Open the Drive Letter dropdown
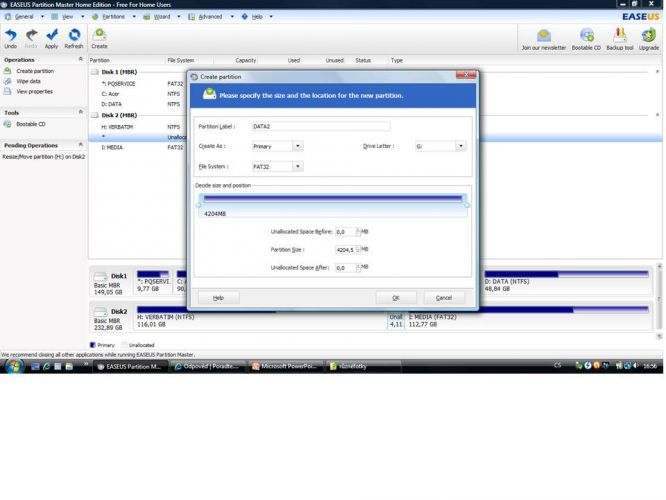The image size is (666, 500). click(x=461, y=146)
